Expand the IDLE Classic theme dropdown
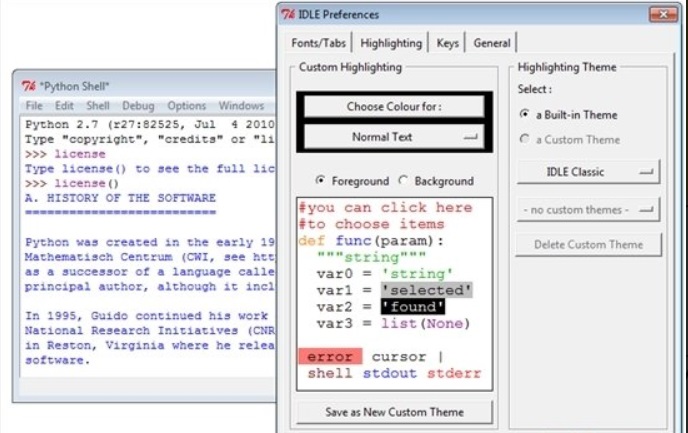Viewport: 688px width, 433px height. [x=588, y=172]
